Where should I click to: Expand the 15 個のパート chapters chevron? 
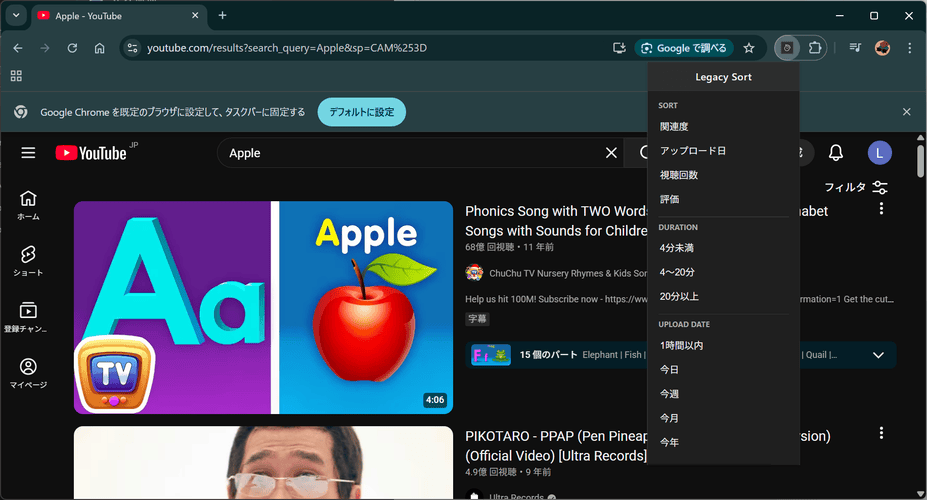879,355
